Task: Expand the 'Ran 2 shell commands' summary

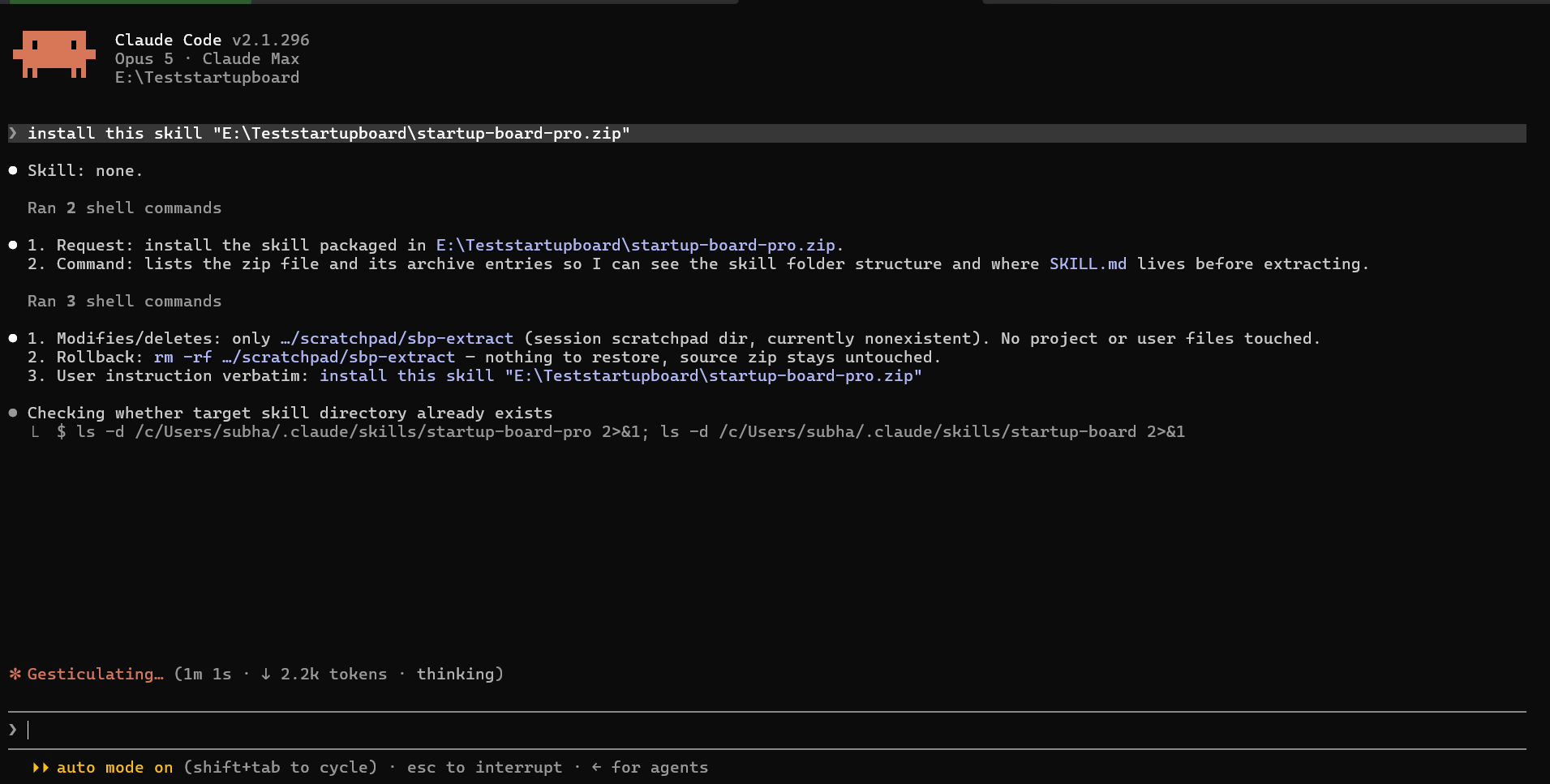Action: (x=124, y=208)
